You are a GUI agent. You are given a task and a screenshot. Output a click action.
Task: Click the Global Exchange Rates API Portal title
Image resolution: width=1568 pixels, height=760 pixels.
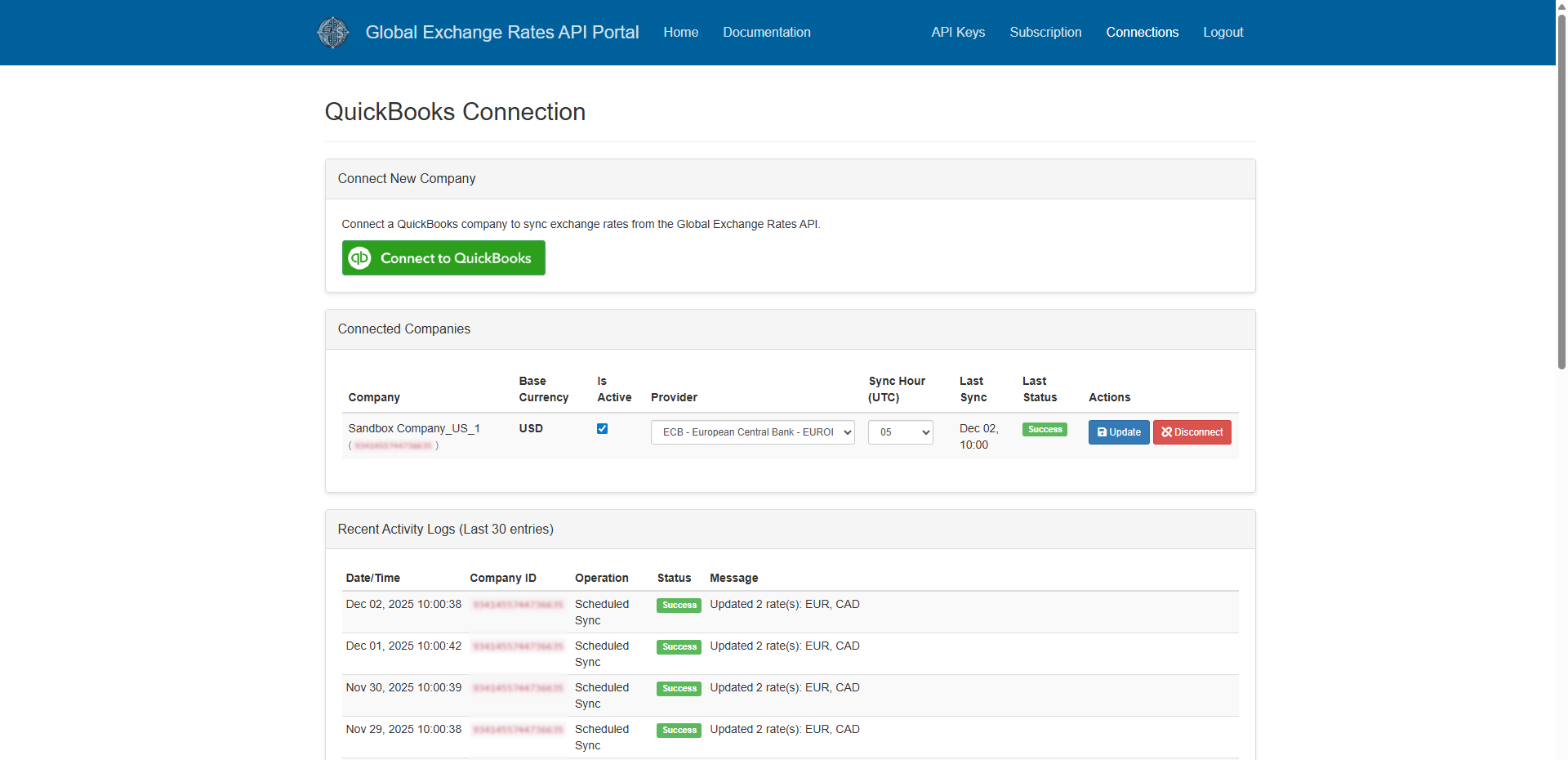pyautogui.click(x=501, y=33)
